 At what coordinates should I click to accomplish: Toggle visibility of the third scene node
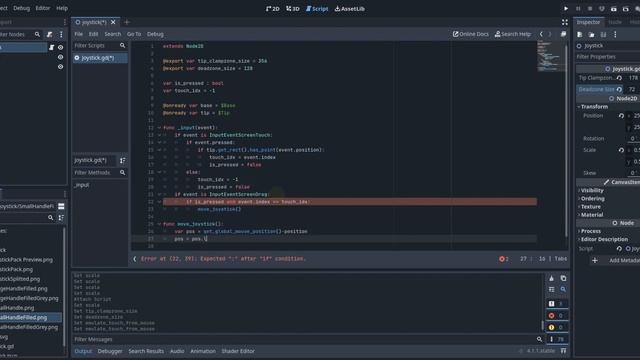(x=60, y=67)
